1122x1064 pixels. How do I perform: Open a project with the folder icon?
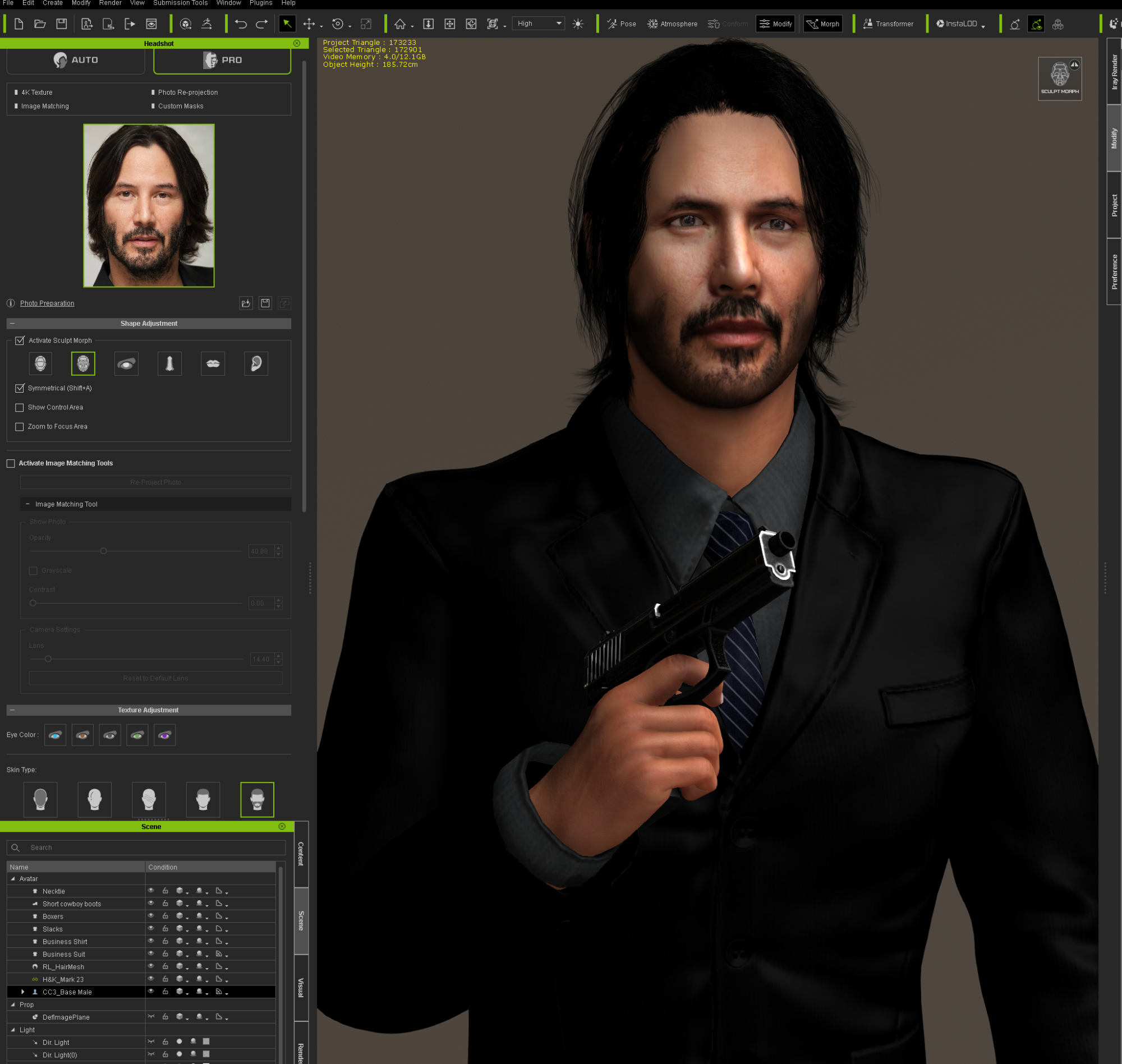click(x=40, y=24)
